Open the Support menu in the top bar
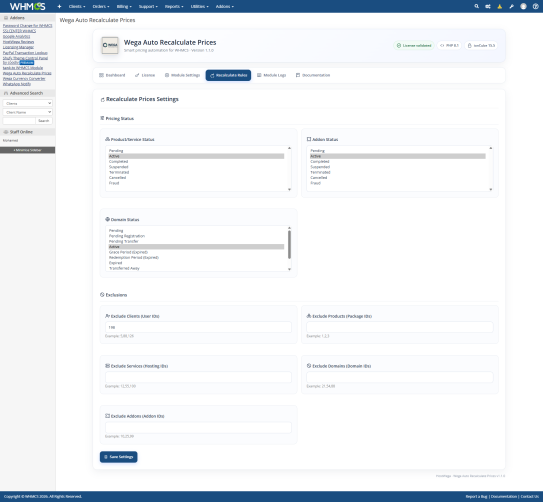This screenshot has height=502, width=543. [x=148, y=6]
